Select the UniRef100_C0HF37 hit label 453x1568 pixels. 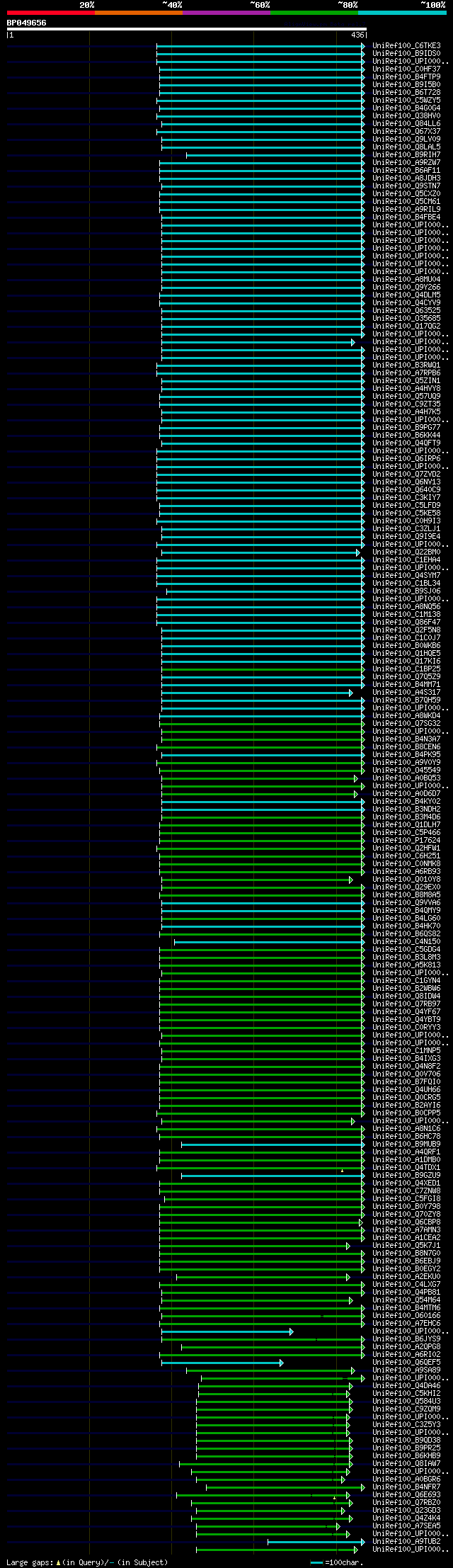[406, 69]
